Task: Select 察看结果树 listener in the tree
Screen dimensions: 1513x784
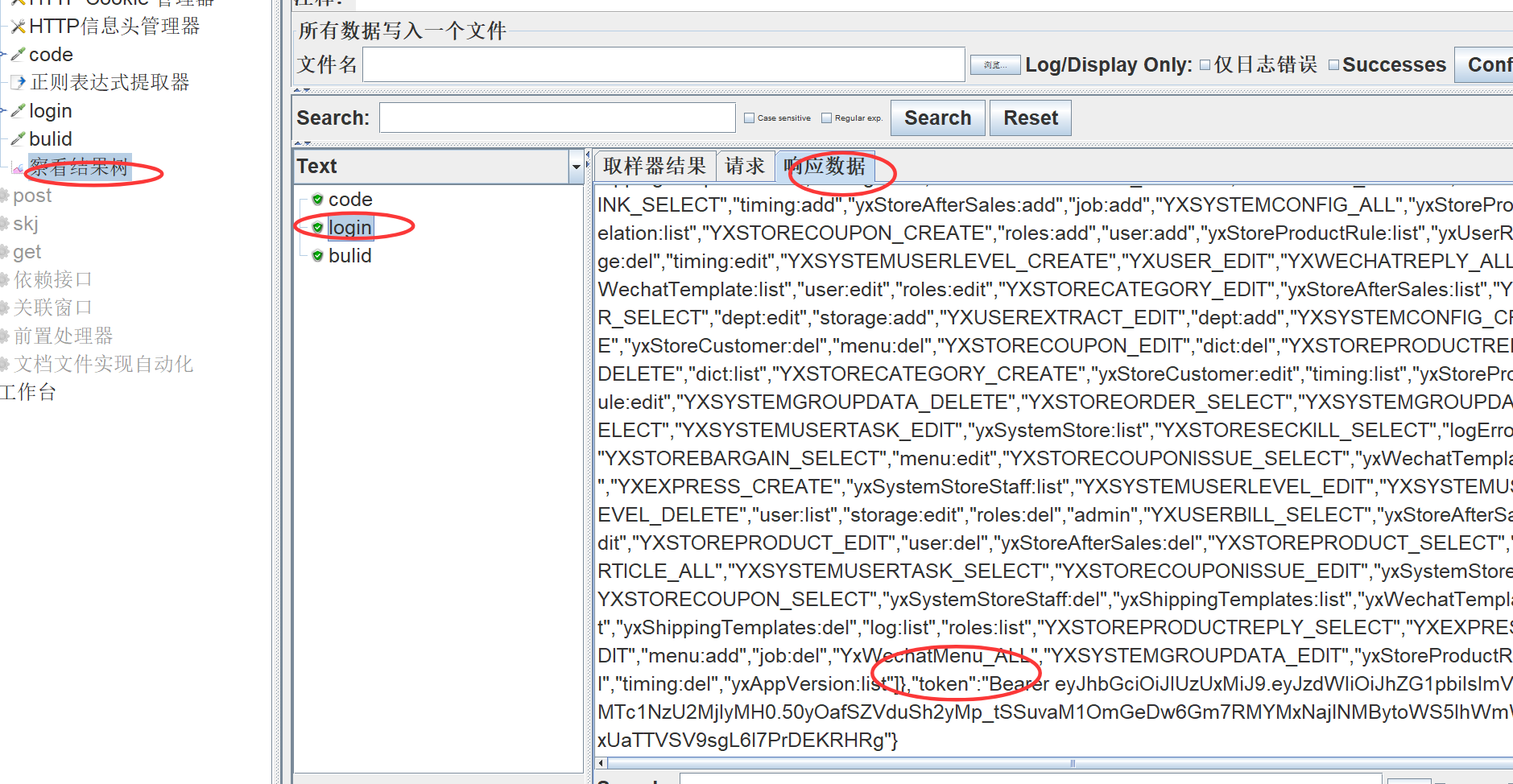Action: tap(79, 167)
